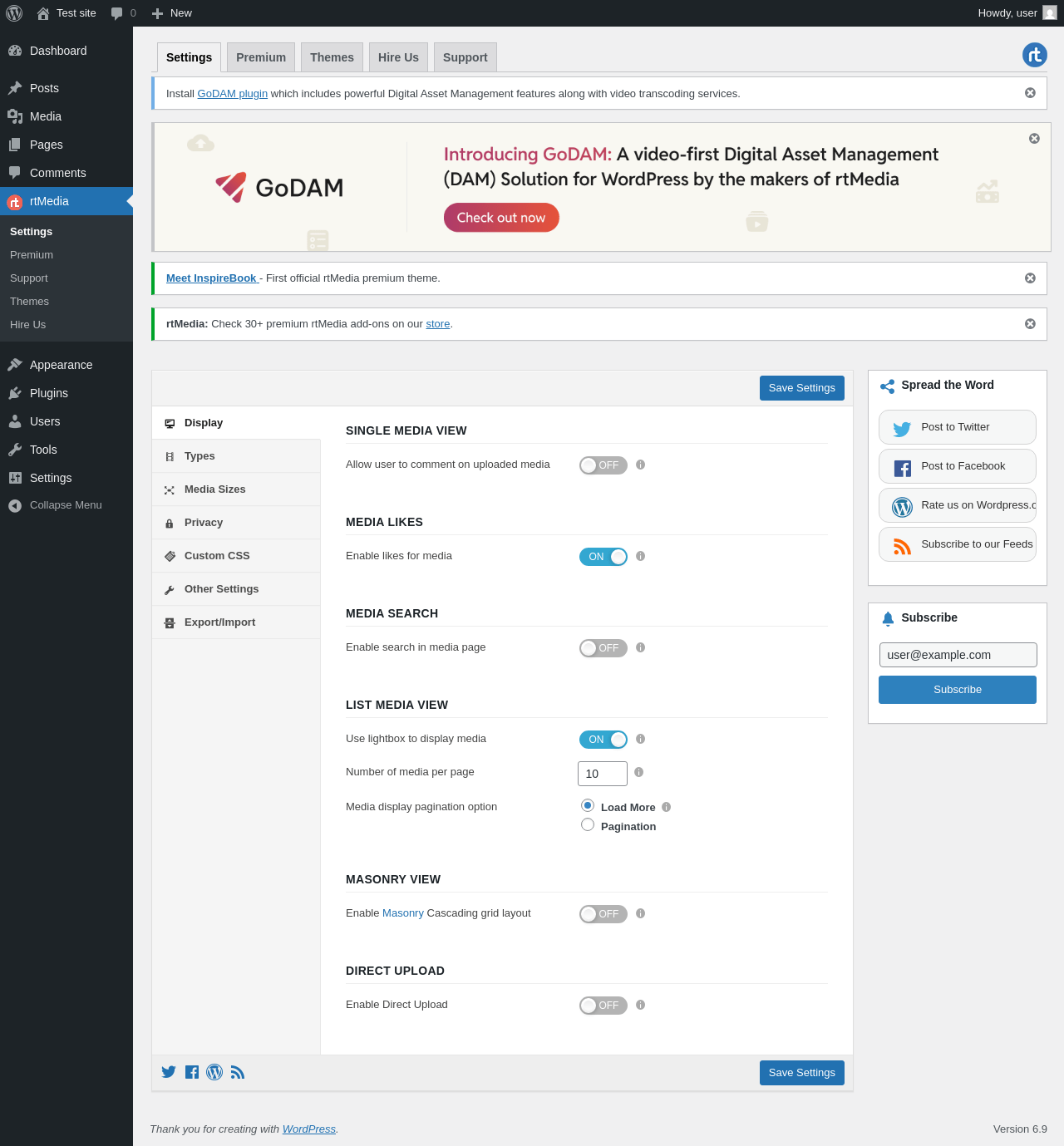This screenshot has height=1146, width=1064.
Task: Click Subscribe to our Feeds button
Action: point(958,544)
